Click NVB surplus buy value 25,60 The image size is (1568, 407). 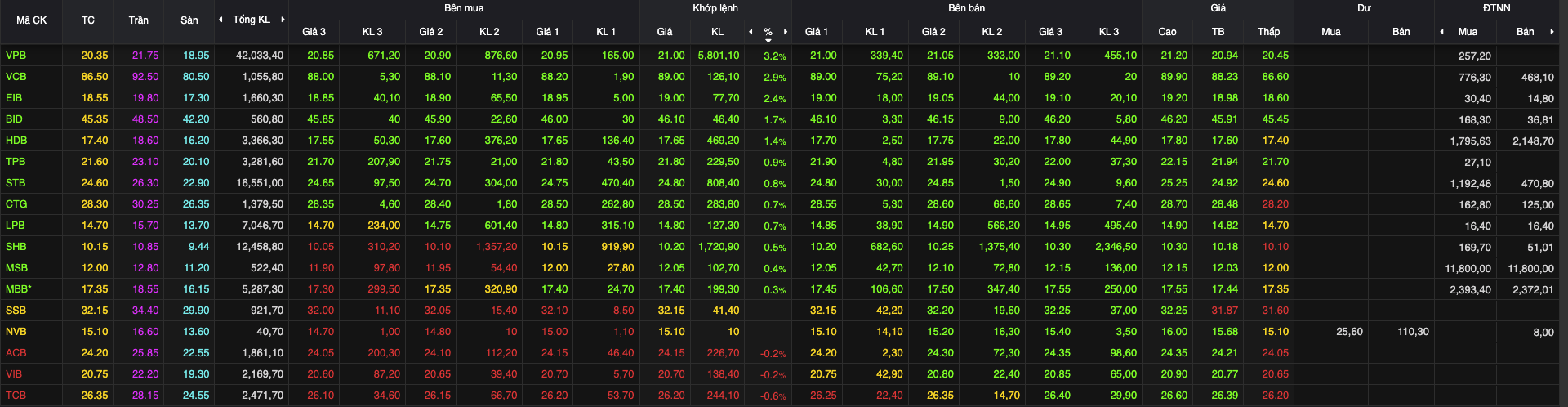(1349, 332)
